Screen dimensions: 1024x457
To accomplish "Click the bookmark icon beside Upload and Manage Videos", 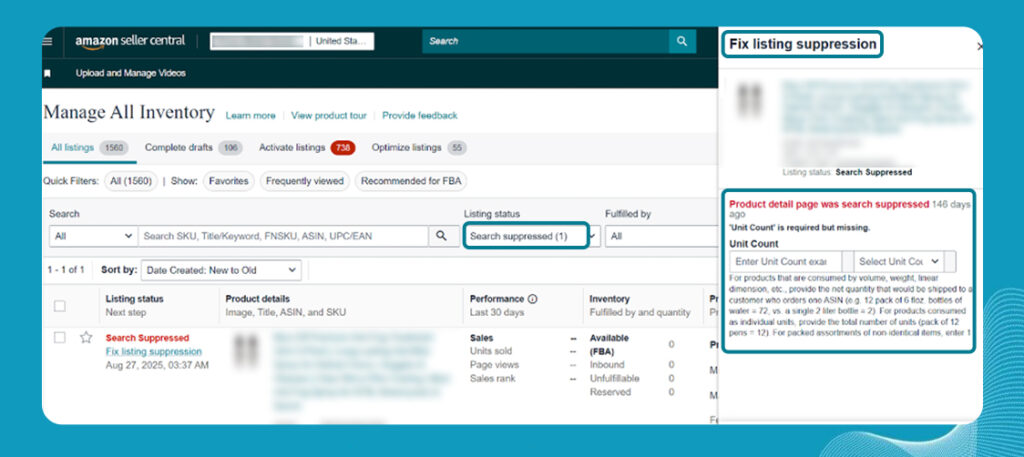I will point(47,73).
